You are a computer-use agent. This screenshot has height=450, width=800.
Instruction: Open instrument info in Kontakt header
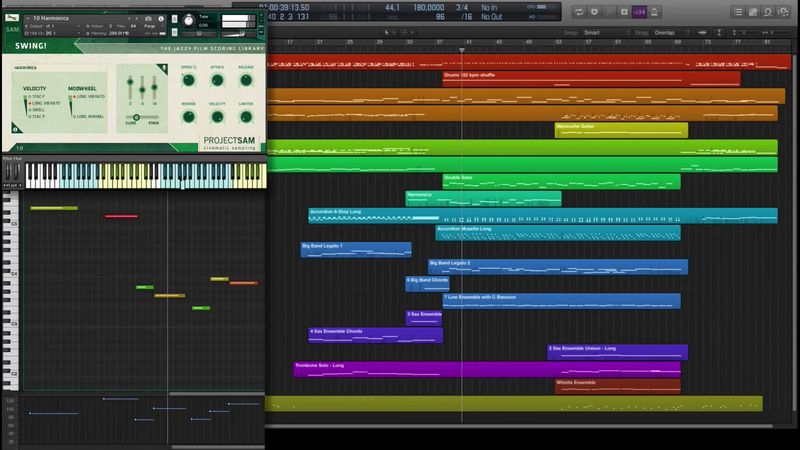coord(161,18)
